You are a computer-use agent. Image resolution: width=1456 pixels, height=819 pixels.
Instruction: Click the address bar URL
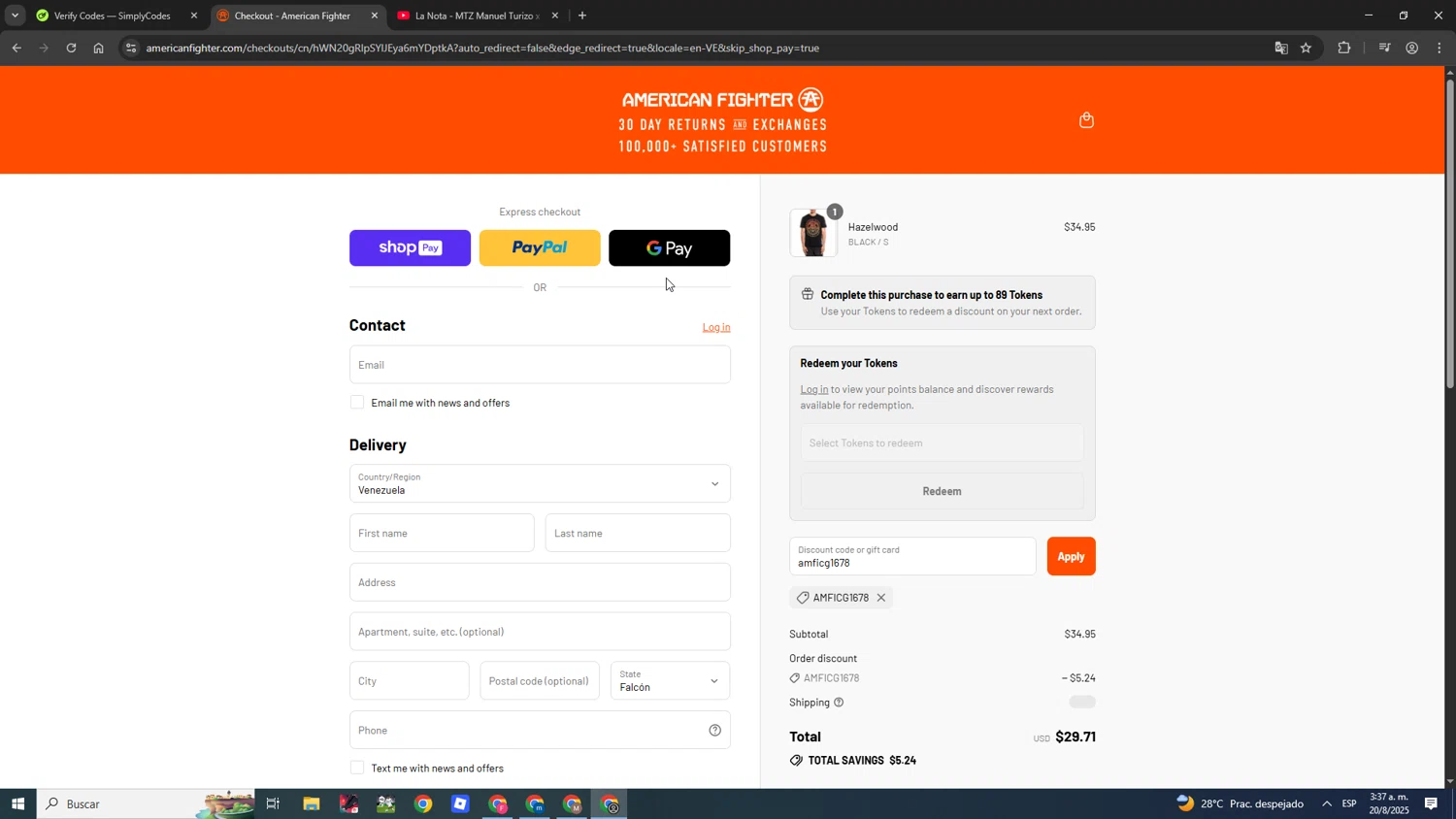coord(482,48)
